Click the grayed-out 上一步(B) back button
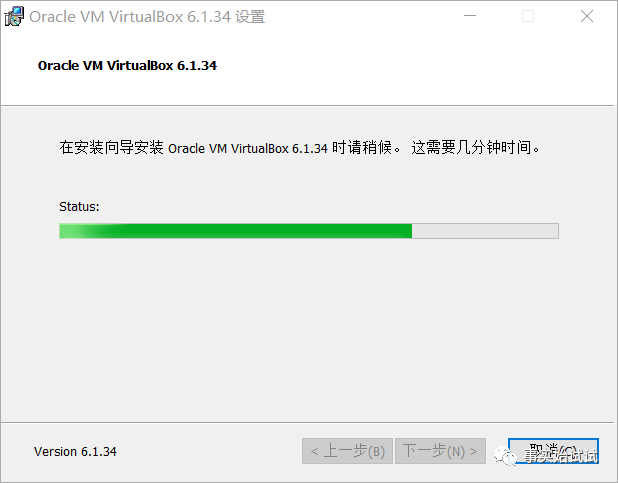This screenshot has width=618, height=483. click(x=348, y=451)
